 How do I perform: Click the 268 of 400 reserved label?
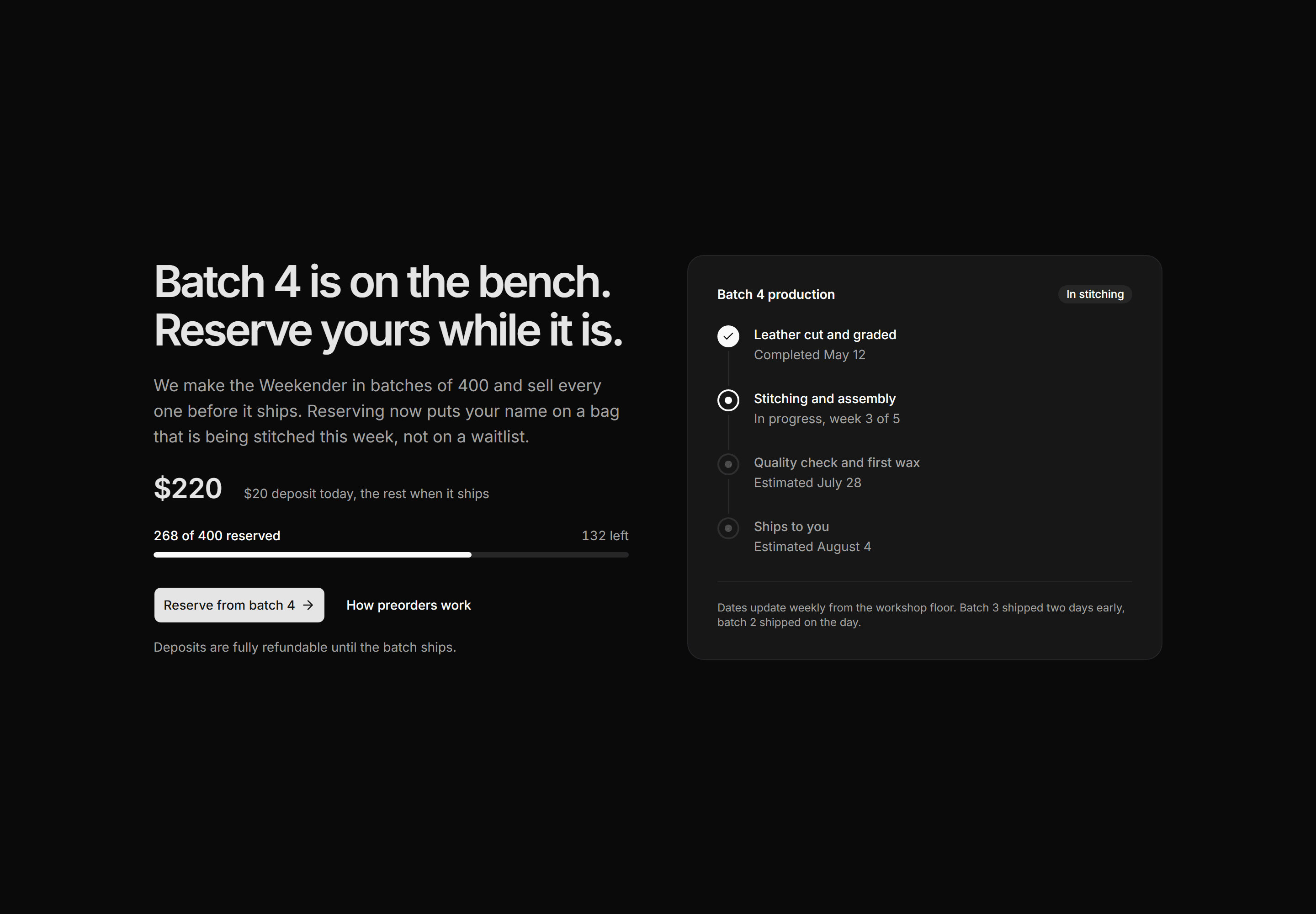[x=217, y=536]
